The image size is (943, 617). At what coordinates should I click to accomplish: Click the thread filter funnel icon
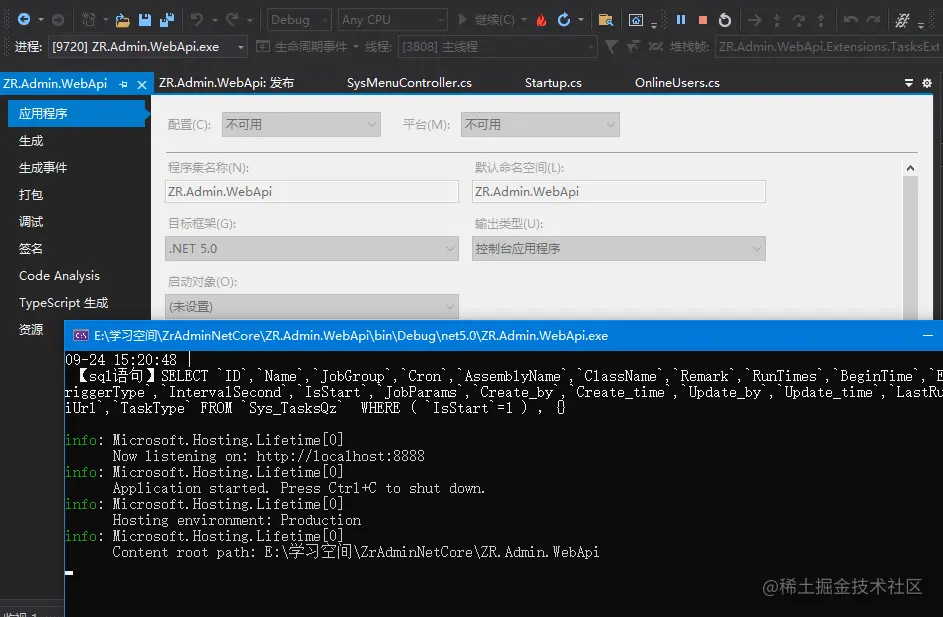click(x=611, y=46)
